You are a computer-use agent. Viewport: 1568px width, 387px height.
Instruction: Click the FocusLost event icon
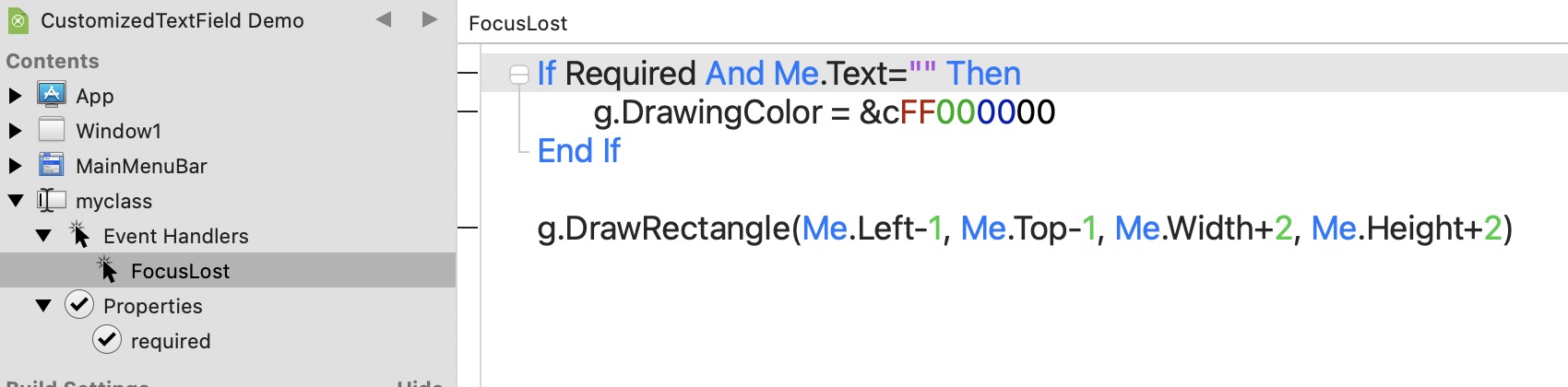[107, 270]
